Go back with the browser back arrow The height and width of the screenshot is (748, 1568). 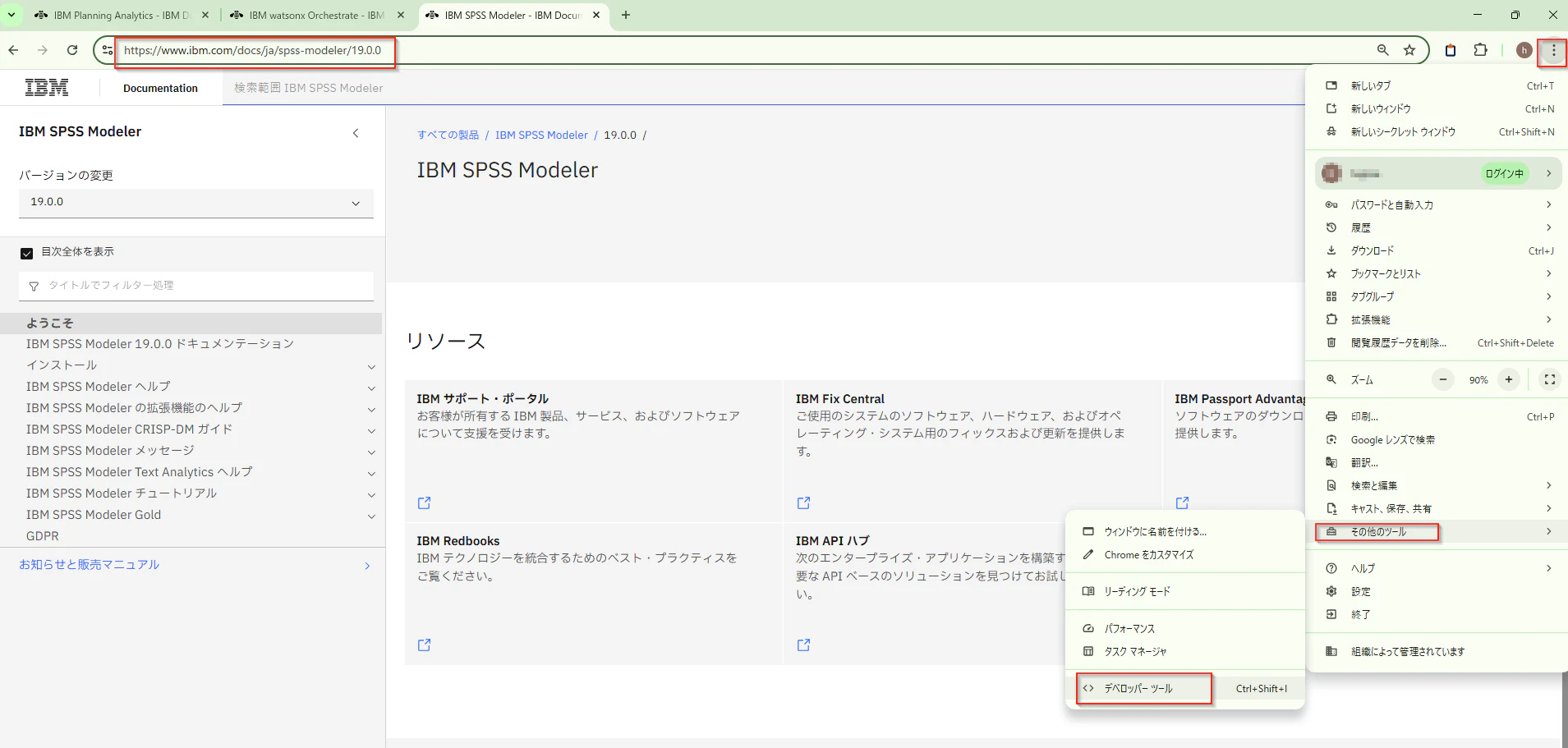pyautogui.click(x=13, y=50)
